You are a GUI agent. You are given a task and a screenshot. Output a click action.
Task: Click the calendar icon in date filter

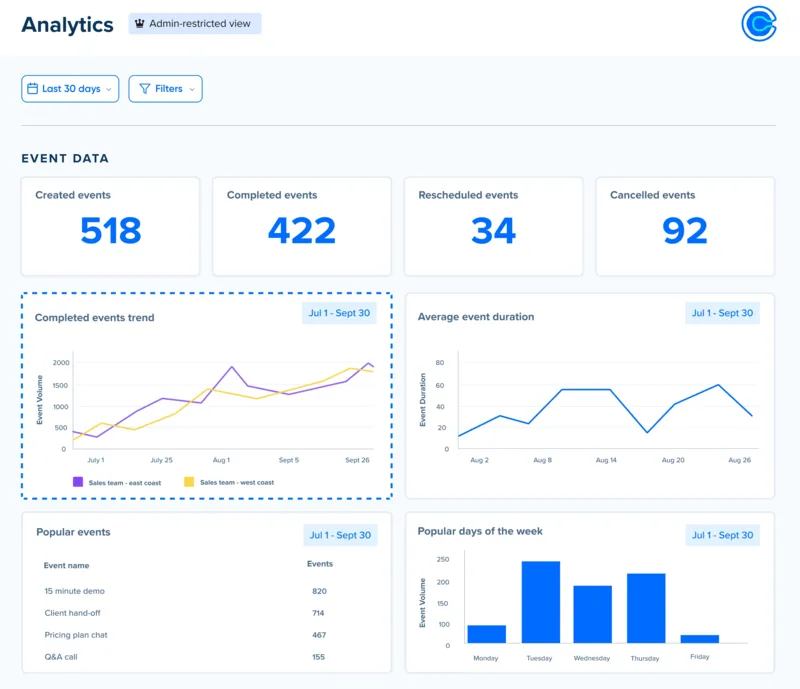[x=33, y=89]
